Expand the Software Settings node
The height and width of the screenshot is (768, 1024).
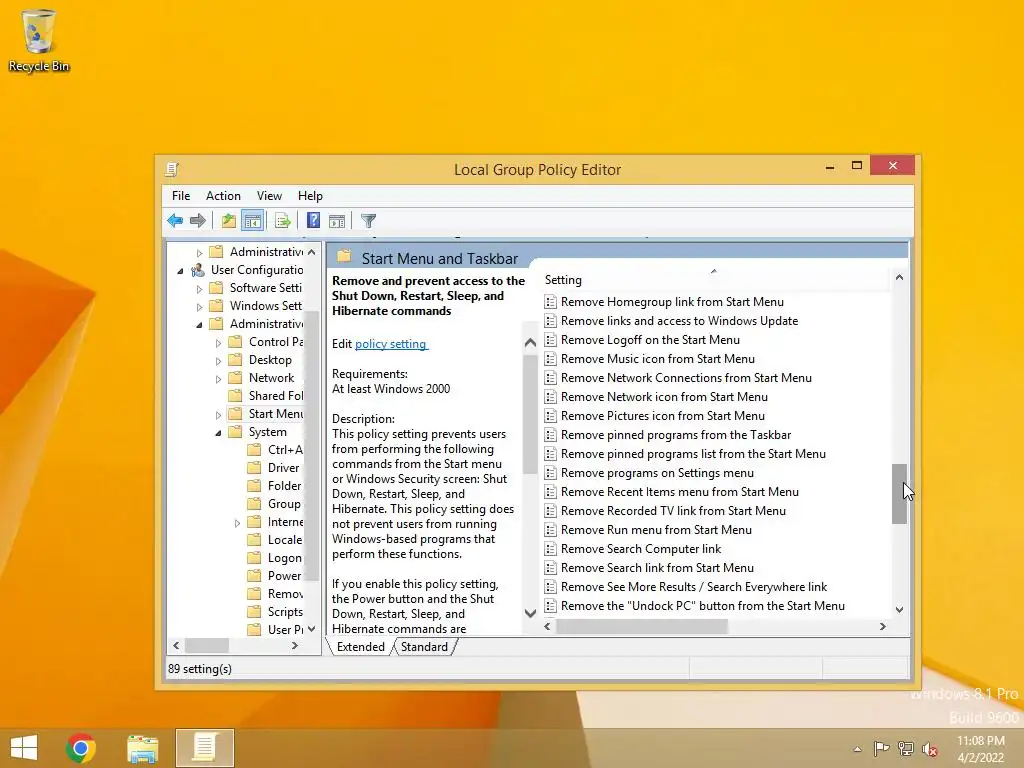point(200,289)
